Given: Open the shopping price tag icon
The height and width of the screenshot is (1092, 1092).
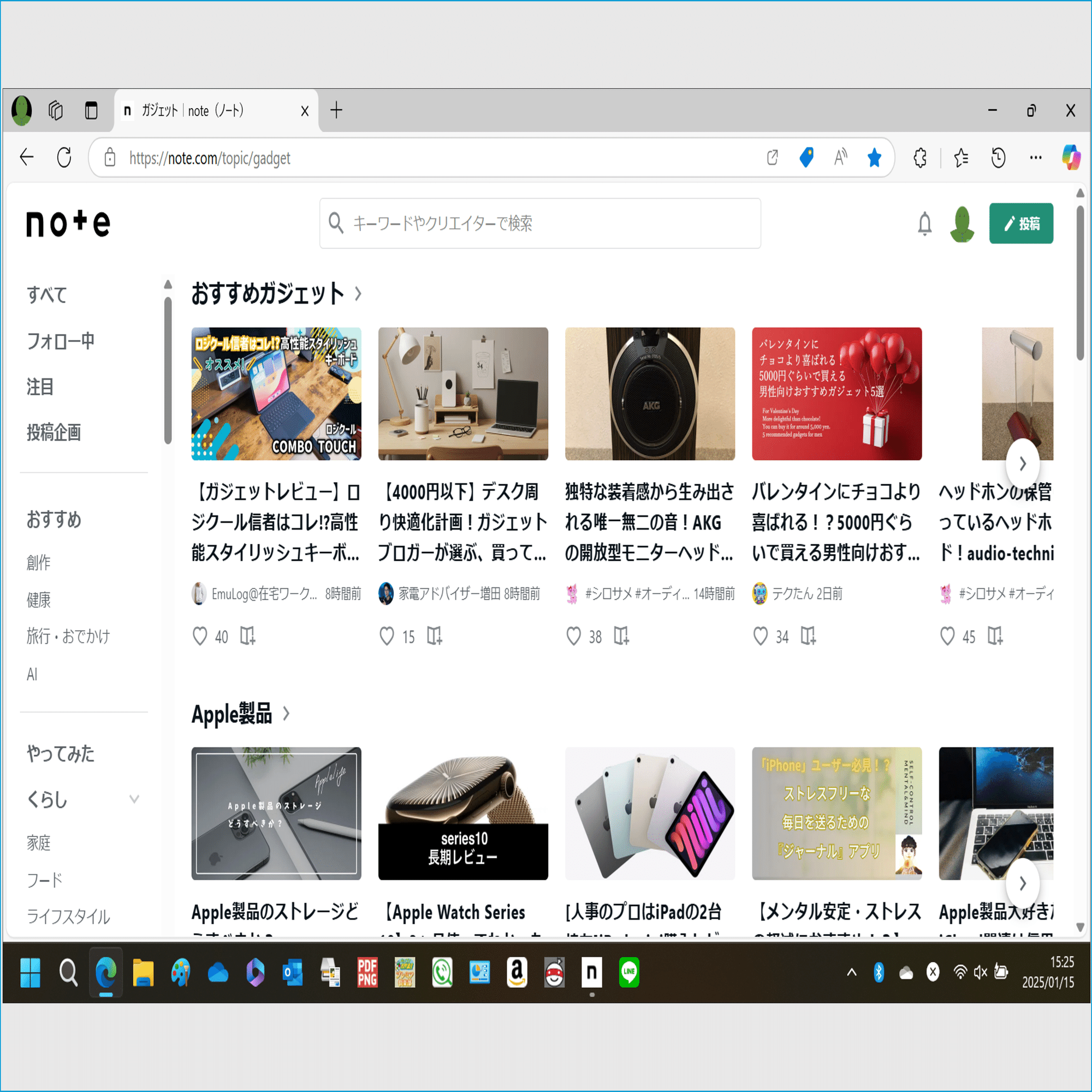Looking at the screenshot, I should [806, 158].
